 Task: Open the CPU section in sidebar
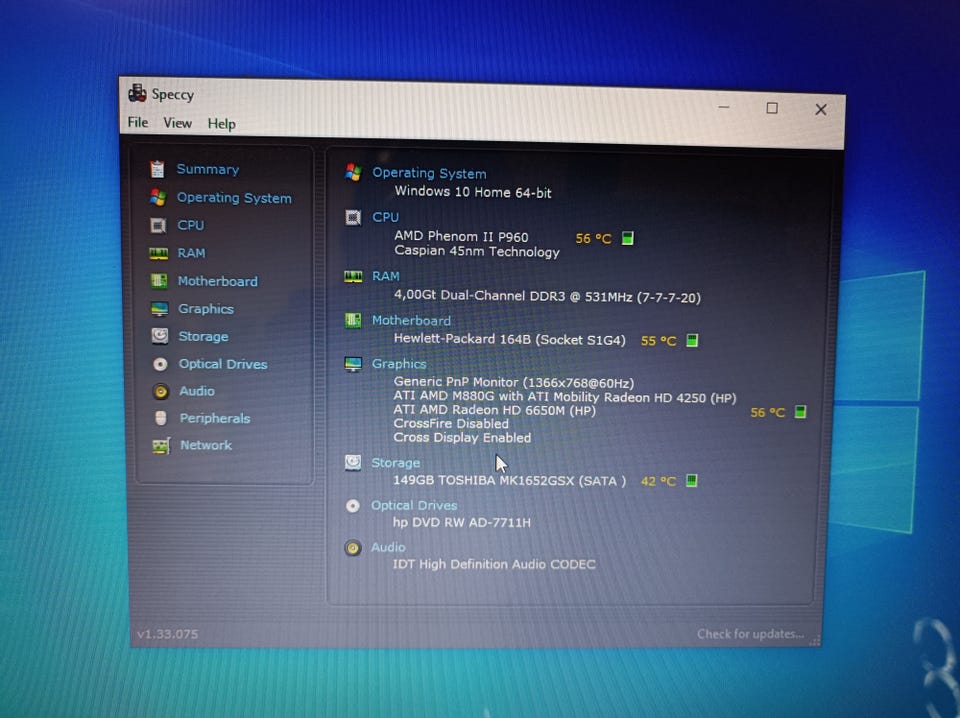(x=190, y=225)
